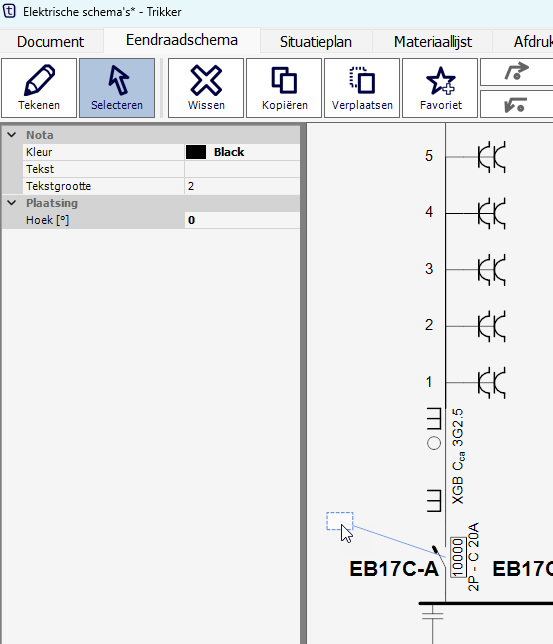
Task: Select the Kleur property label
Action: [39, 152]
